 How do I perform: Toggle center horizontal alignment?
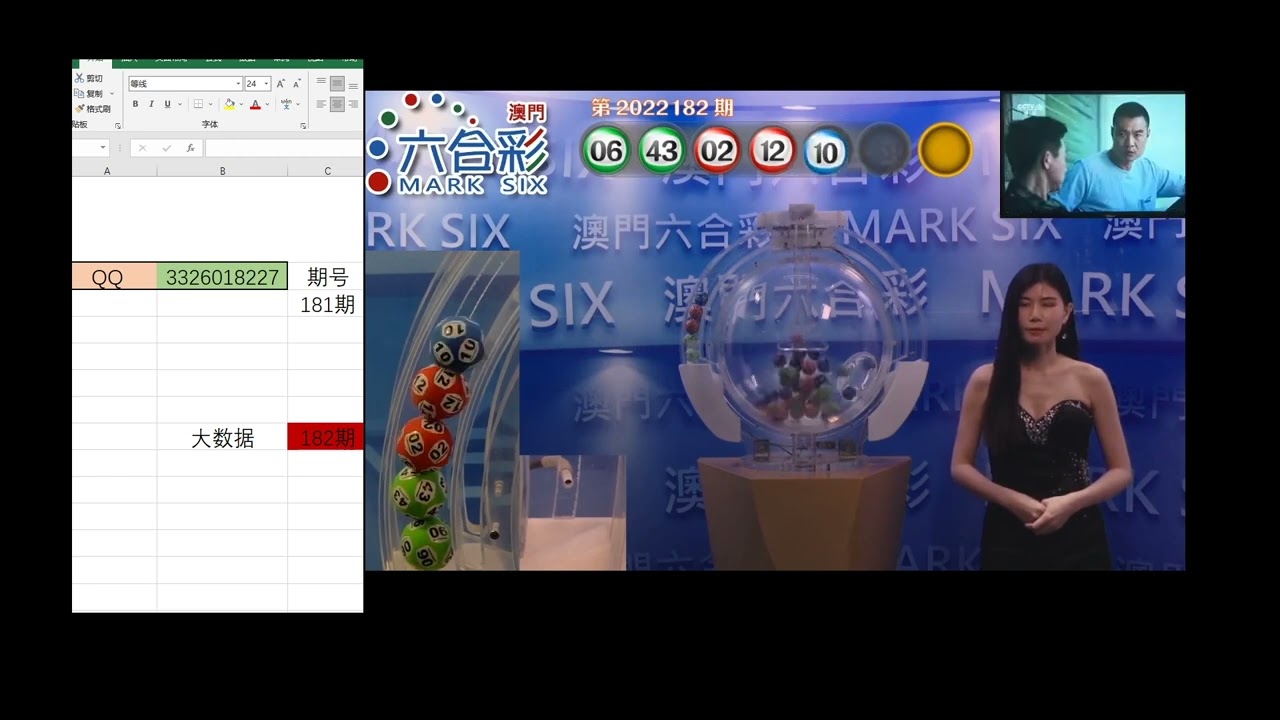(337, 104)
